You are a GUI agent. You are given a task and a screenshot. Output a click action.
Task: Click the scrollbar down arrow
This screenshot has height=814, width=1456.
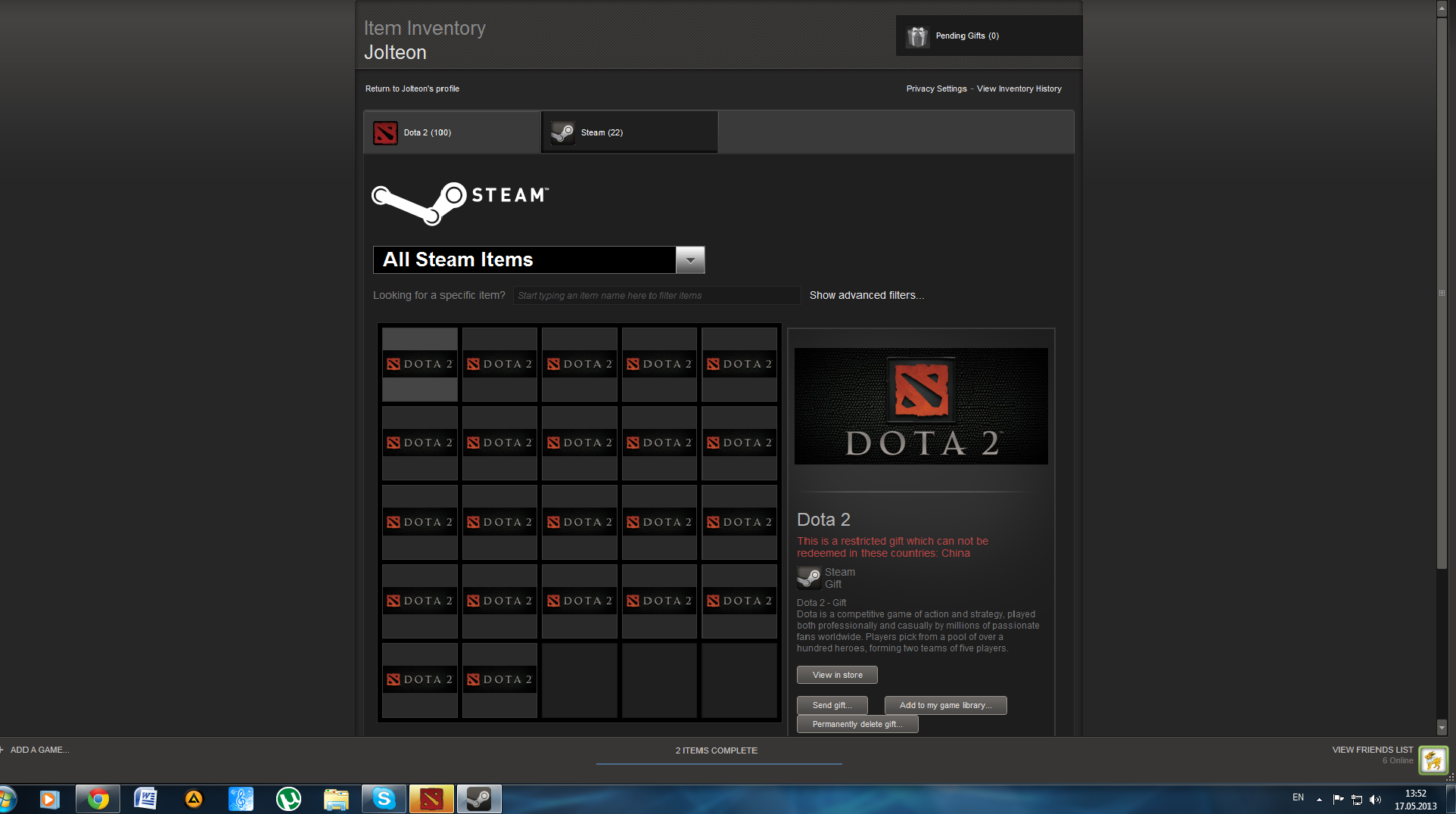coord(1442,728)
